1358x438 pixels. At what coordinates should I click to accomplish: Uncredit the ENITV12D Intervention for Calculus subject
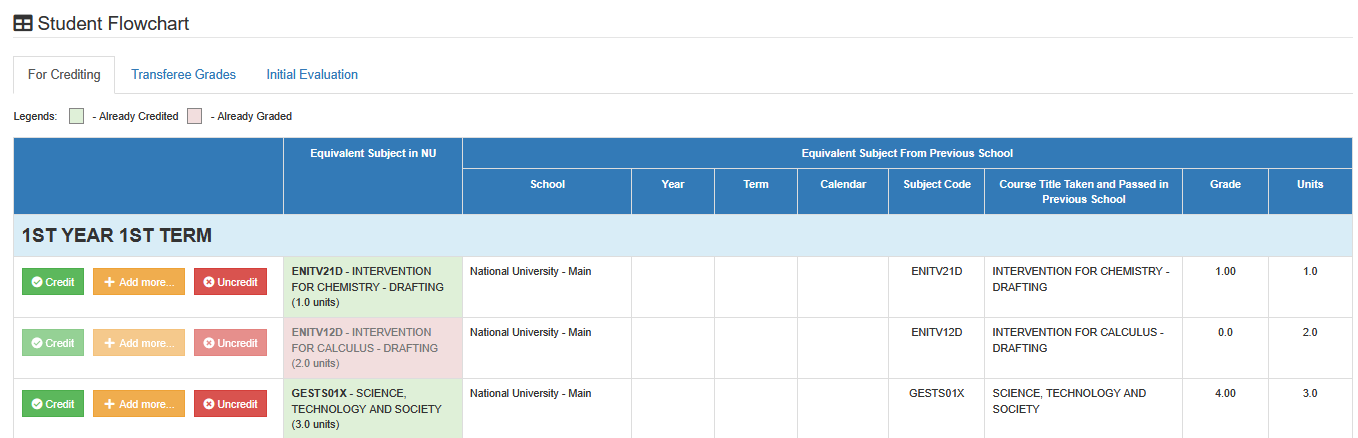(230, 343)
